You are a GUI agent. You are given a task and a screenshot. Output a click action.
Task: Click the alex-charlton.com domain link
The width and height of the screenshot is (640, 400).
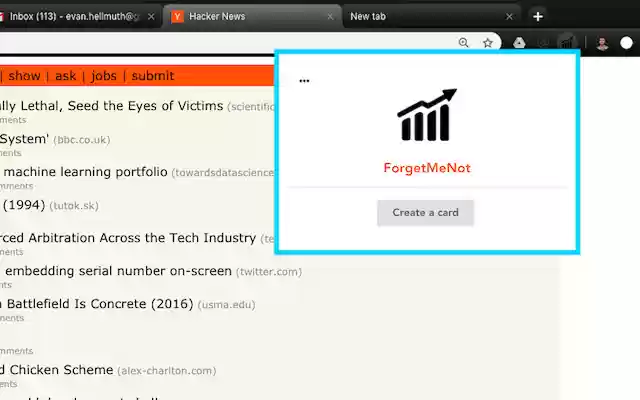(167, 371)
